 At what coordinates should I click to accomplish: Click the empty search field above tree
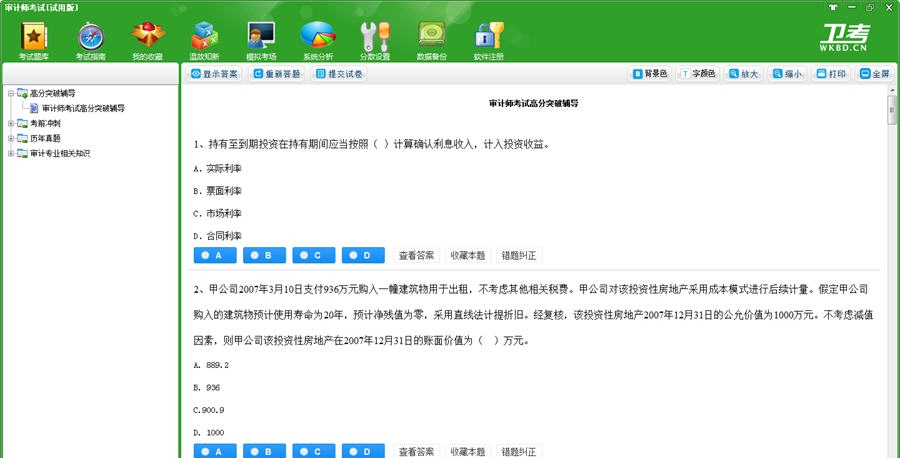pos(91,73)
